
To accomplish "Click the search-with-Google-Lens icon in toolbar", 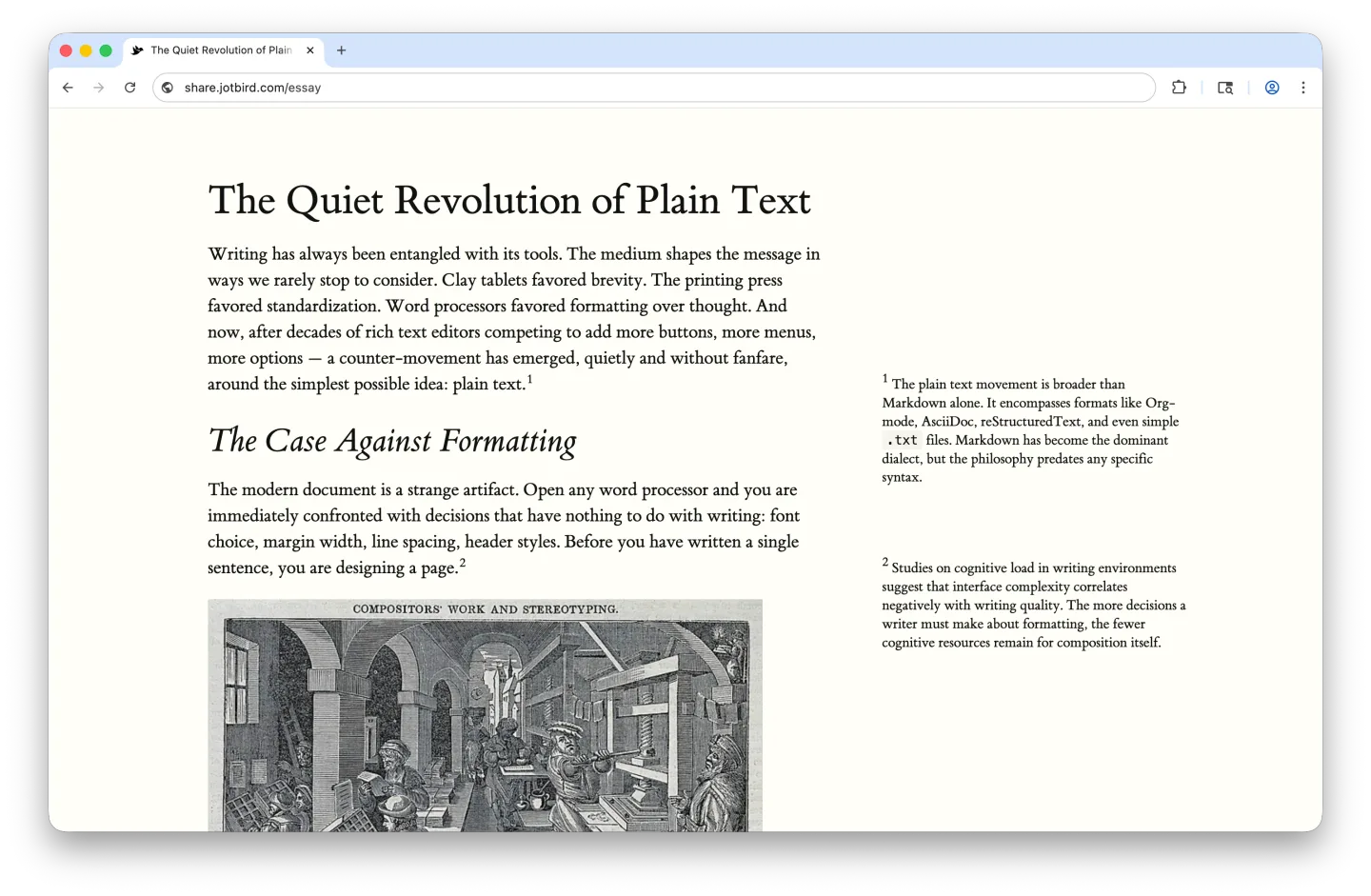I will [x=1225, y=88].
